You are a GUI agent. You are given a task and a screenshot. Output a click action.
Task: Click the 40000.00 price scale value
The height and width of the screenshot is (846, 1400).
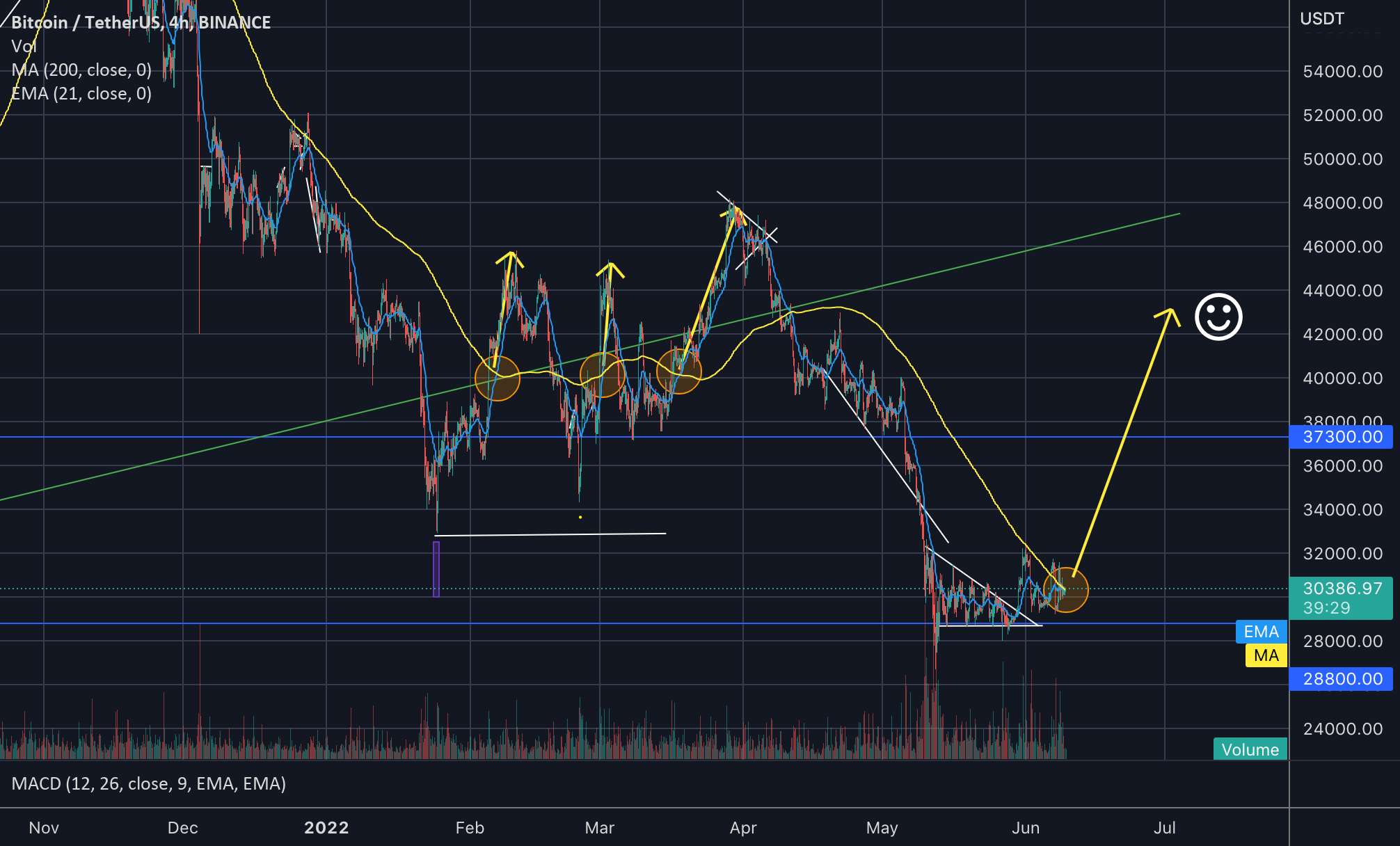coord(1343,378)
